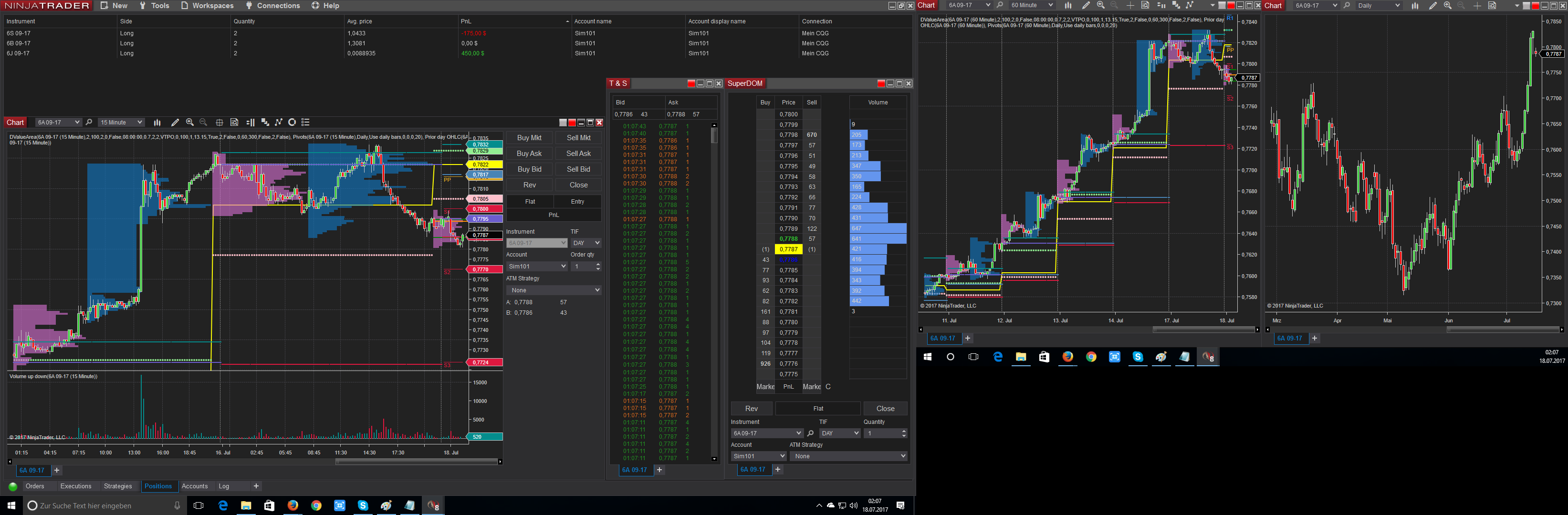Screen dimensions: 1568x515
Task: Click the Flat button in SuperDOM
Action: tap(818, 409)
